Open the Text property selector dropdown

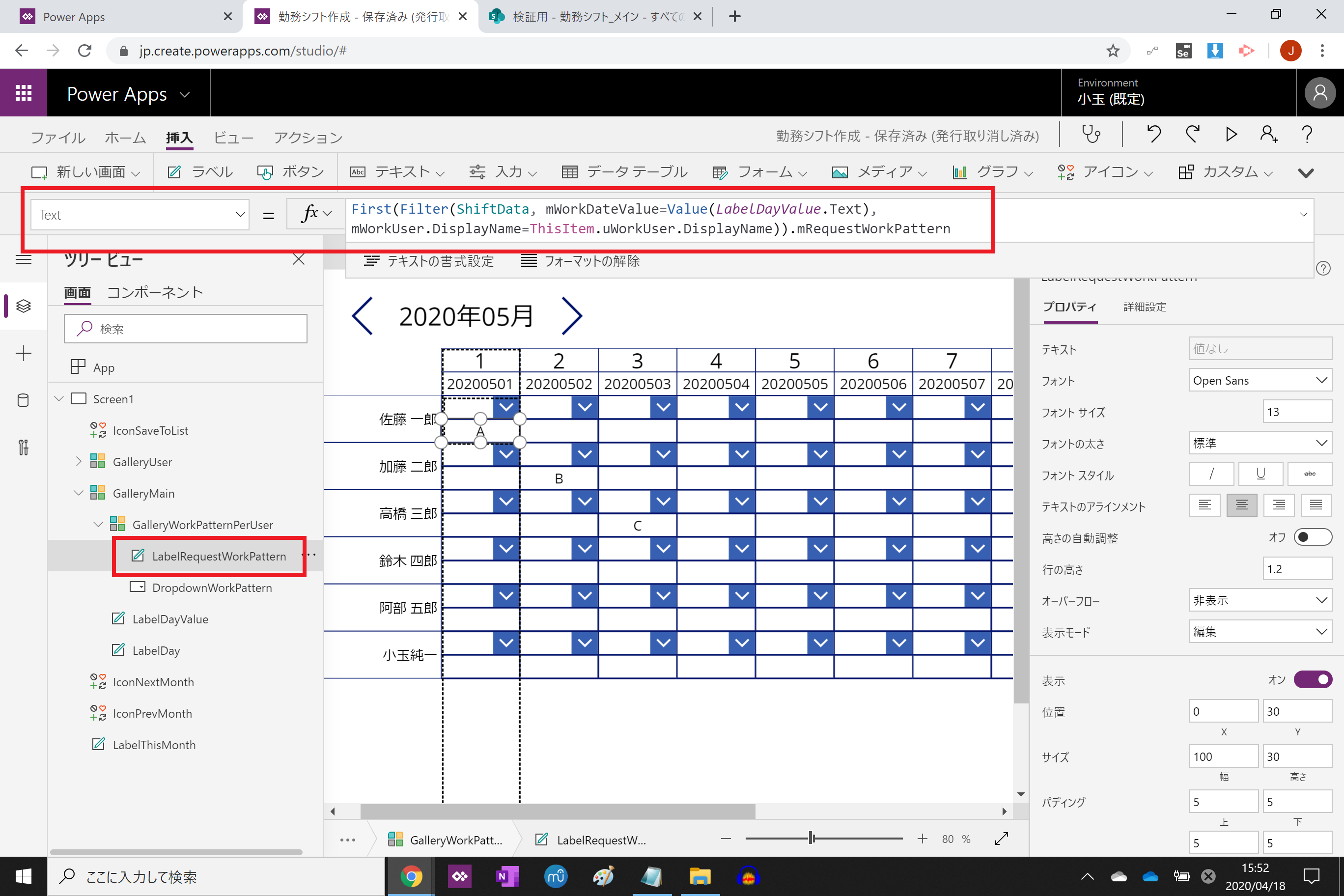pos(140,215)
